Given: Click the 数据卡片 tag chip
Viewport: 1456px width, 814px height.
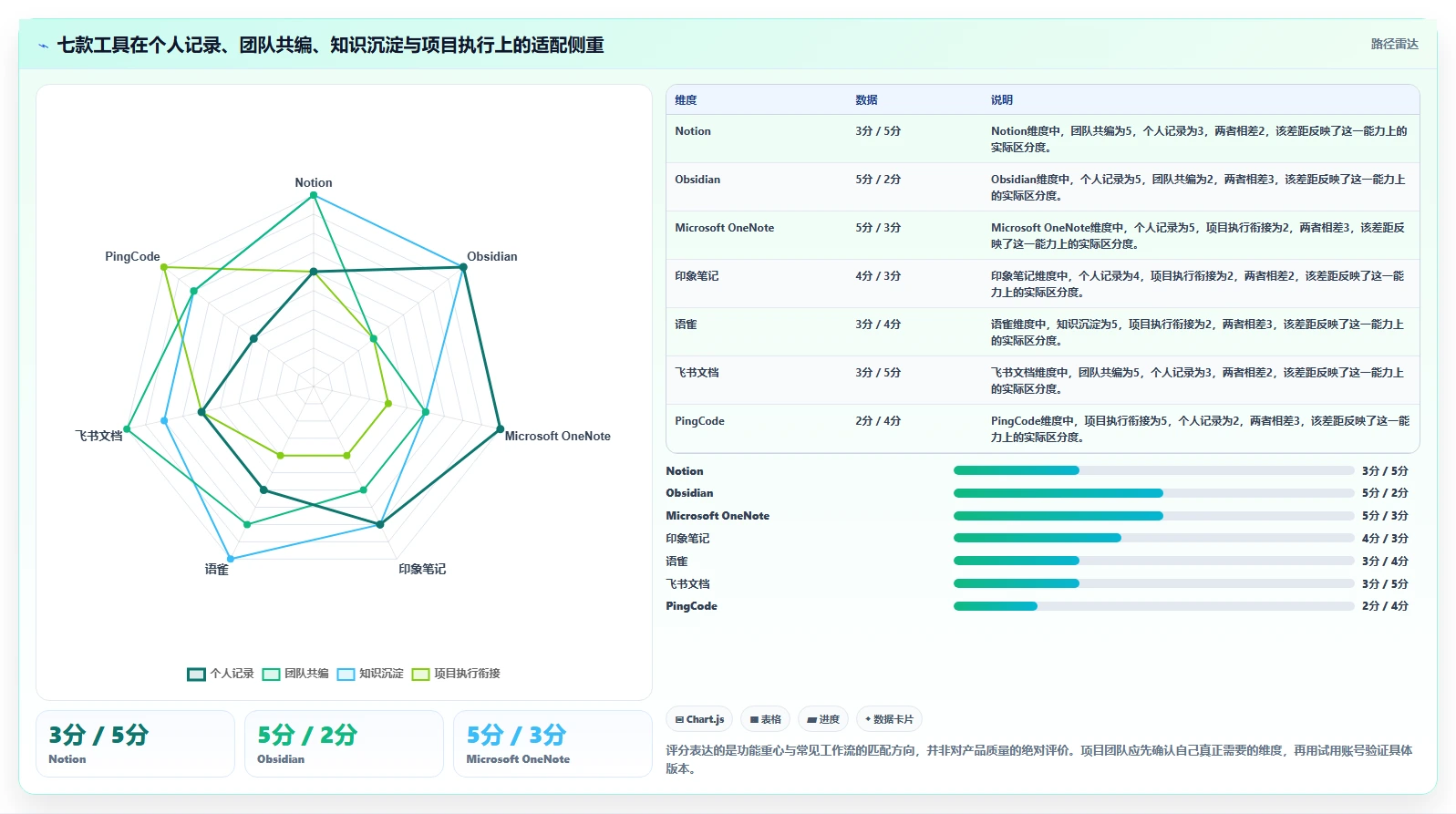Looking at the screenshot, I should pos(889,719).
